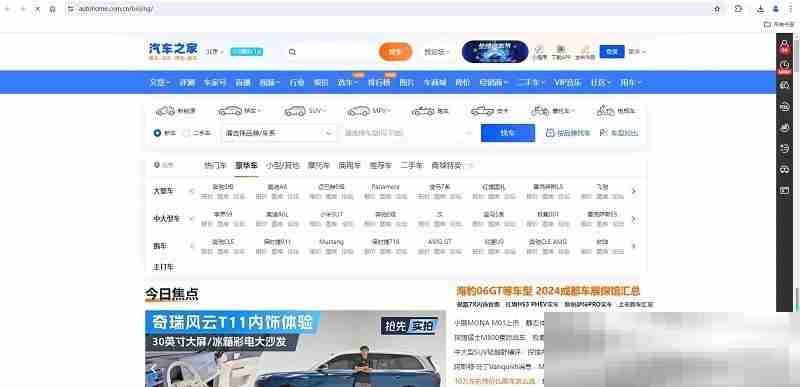This screenshot has width=800, height=387.
Task: Open the 评测 nav item
Action: pos(187,83)
